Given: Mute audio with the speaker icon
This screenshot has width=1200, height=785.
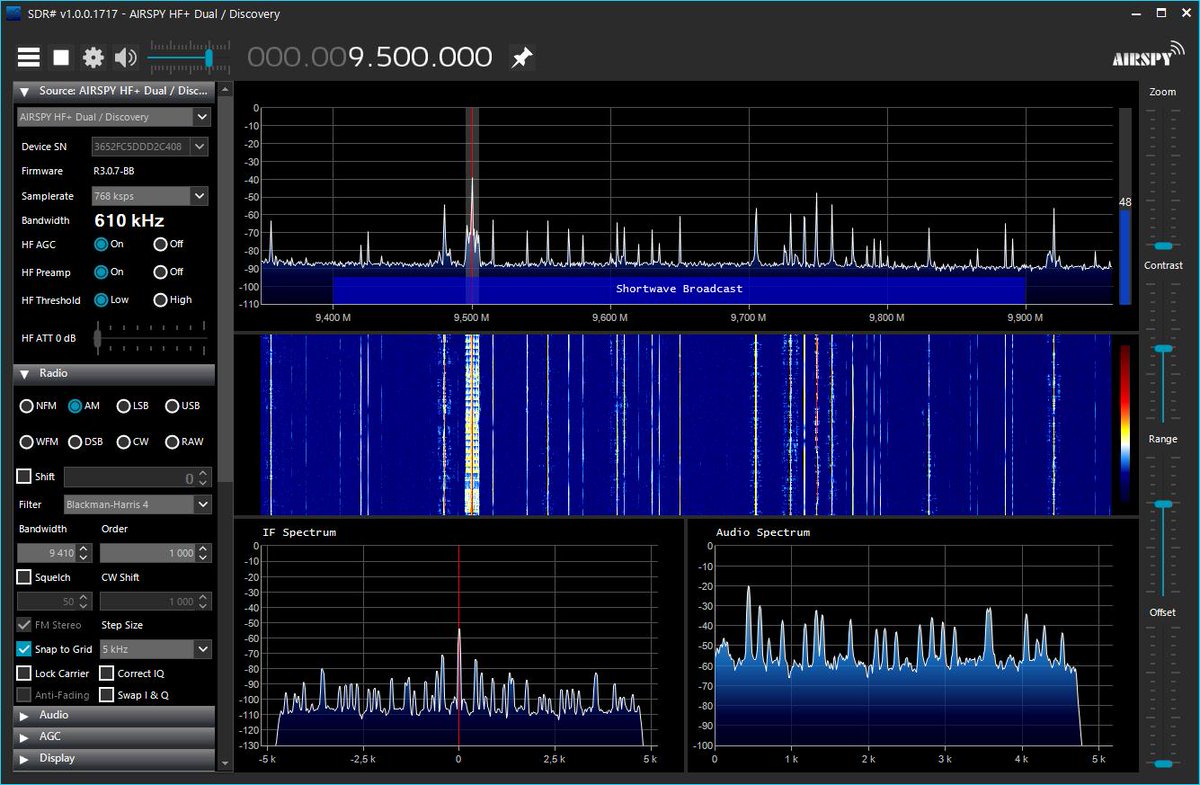Looking at the screenshot, I should (x=125, y=58).
